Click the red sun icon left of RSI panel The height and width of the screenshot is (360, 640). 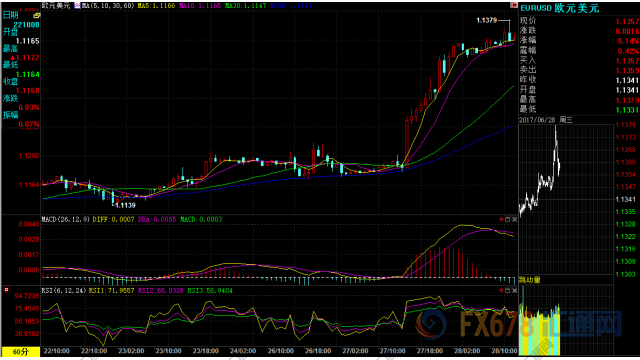7,290
